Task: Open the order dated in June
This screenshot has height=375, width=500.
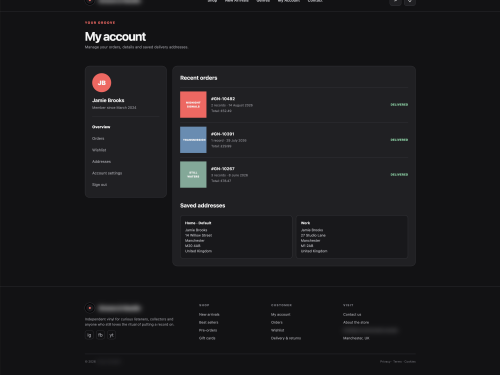Action: click(294, 175)
